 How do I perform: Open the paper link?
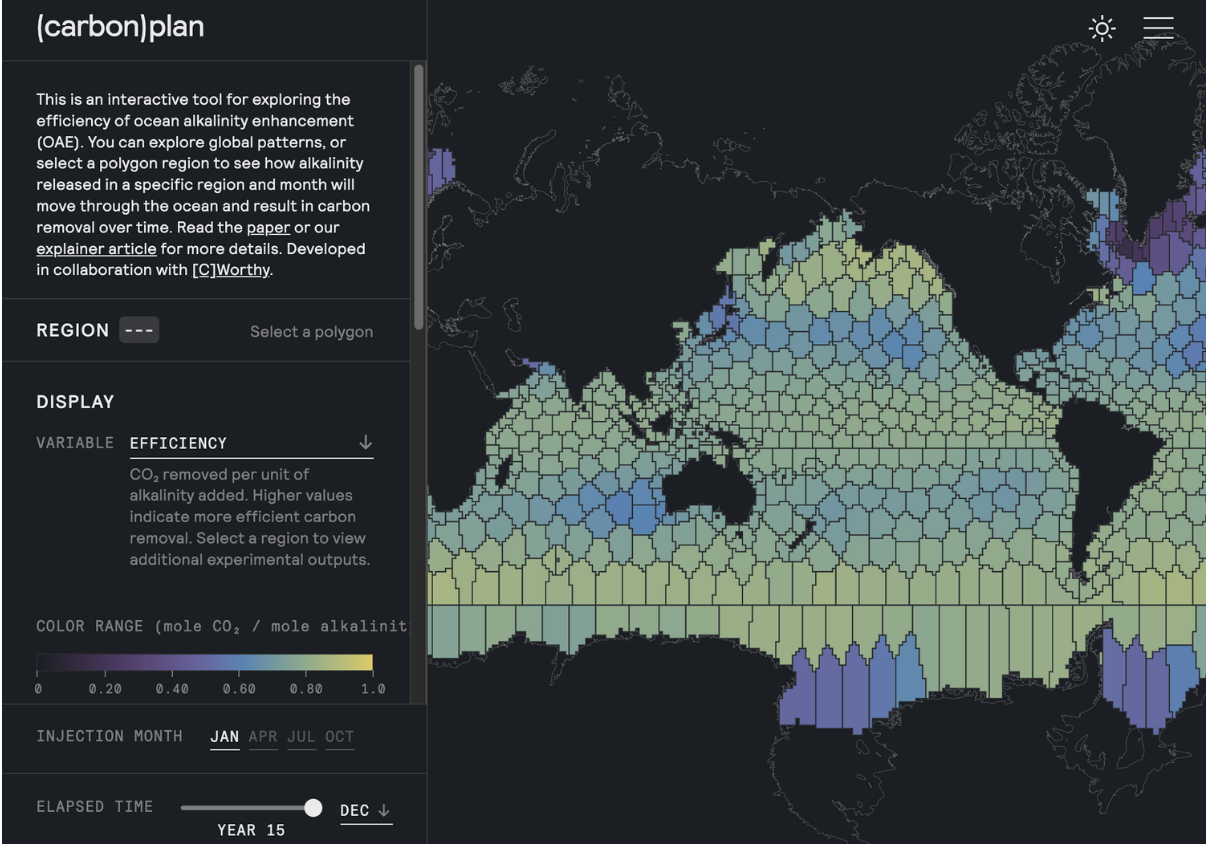tap(268, 227)
